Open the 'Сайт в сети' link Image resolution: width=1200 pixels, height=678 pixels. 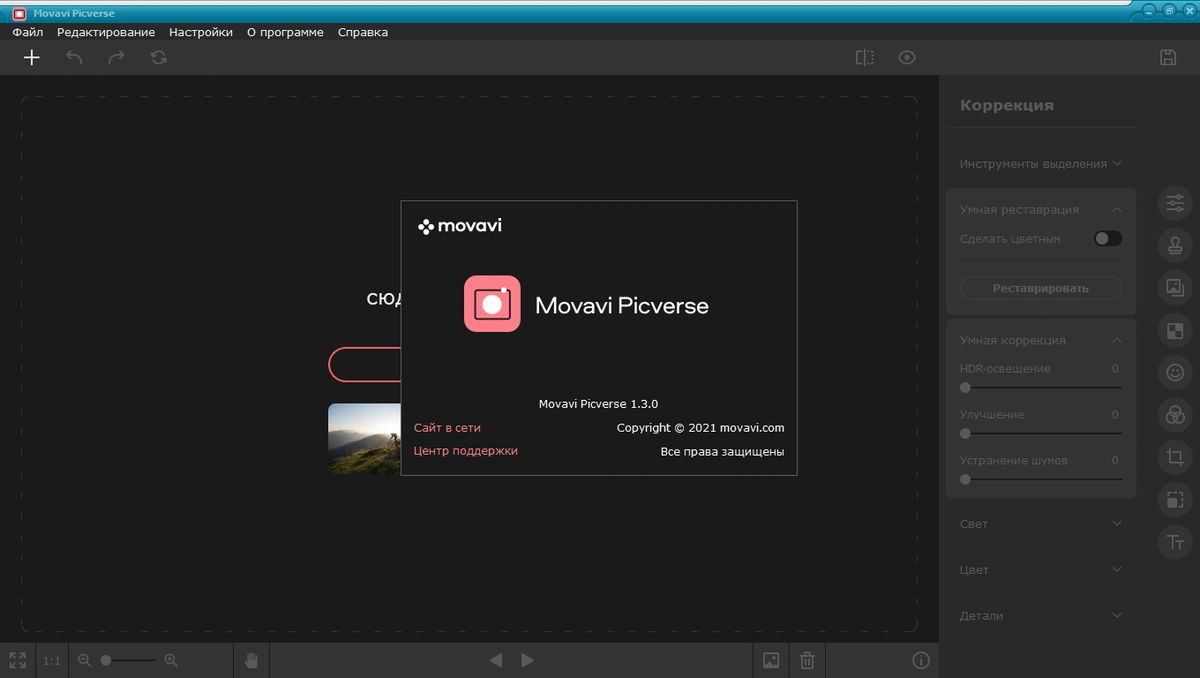[447, 428]
